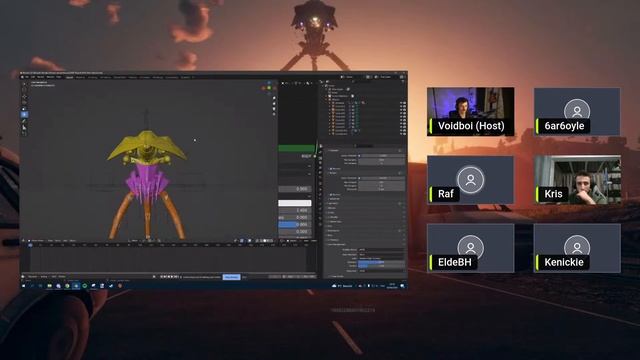Select the Annotate pencil tool
The width and height of the screenshot is (640, 360).
pyautogui.click(x=24, y=121)
